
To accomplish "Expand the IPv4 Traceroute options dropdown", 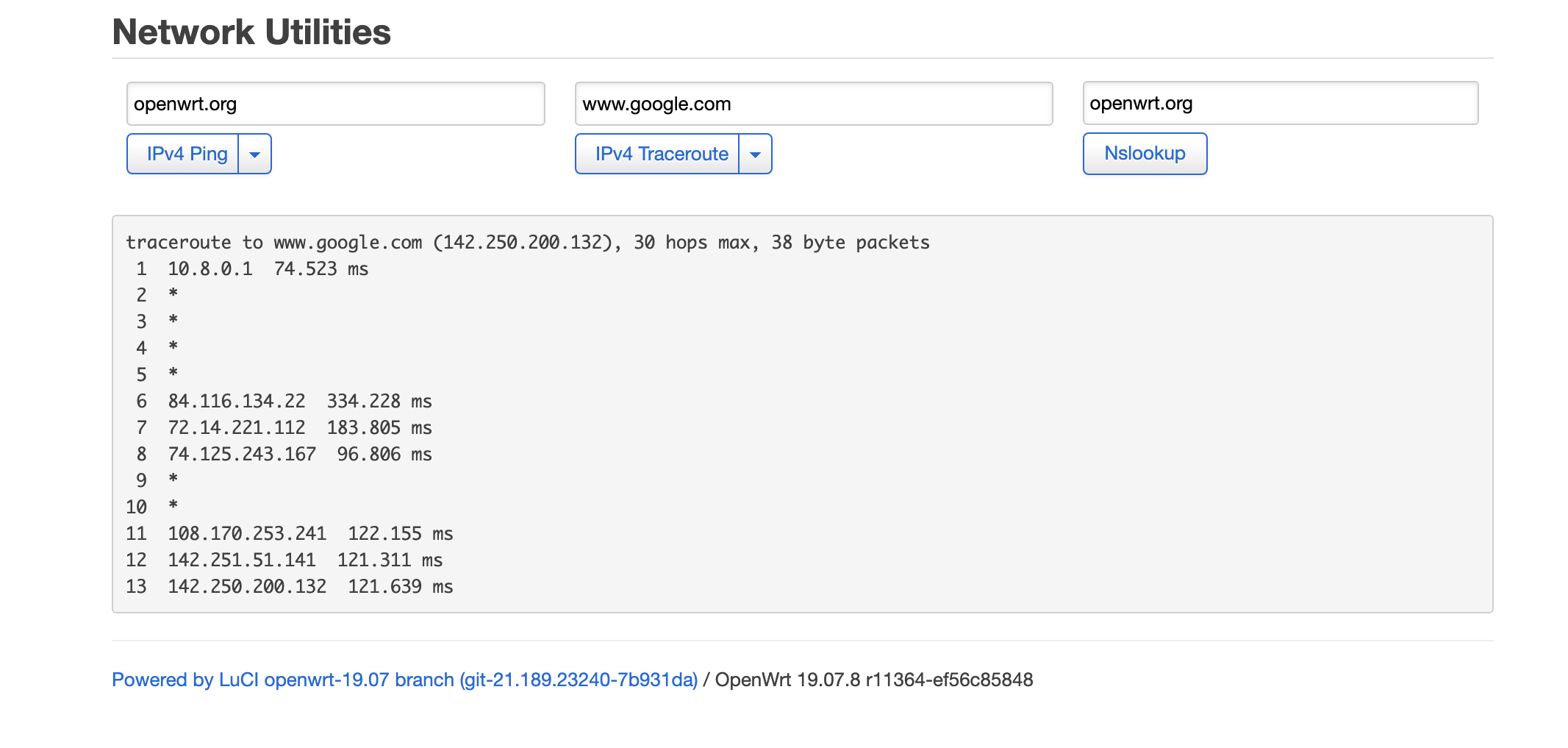I will (756, 154).
